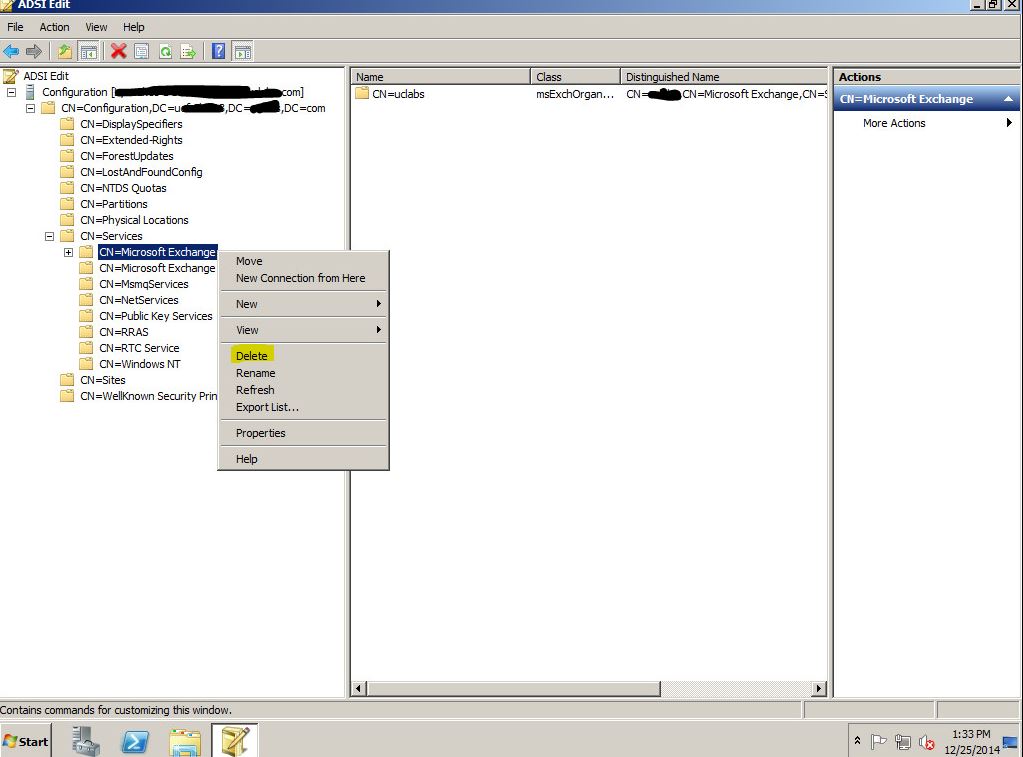Click the CN=RRAS folder icon

point(85,332)
